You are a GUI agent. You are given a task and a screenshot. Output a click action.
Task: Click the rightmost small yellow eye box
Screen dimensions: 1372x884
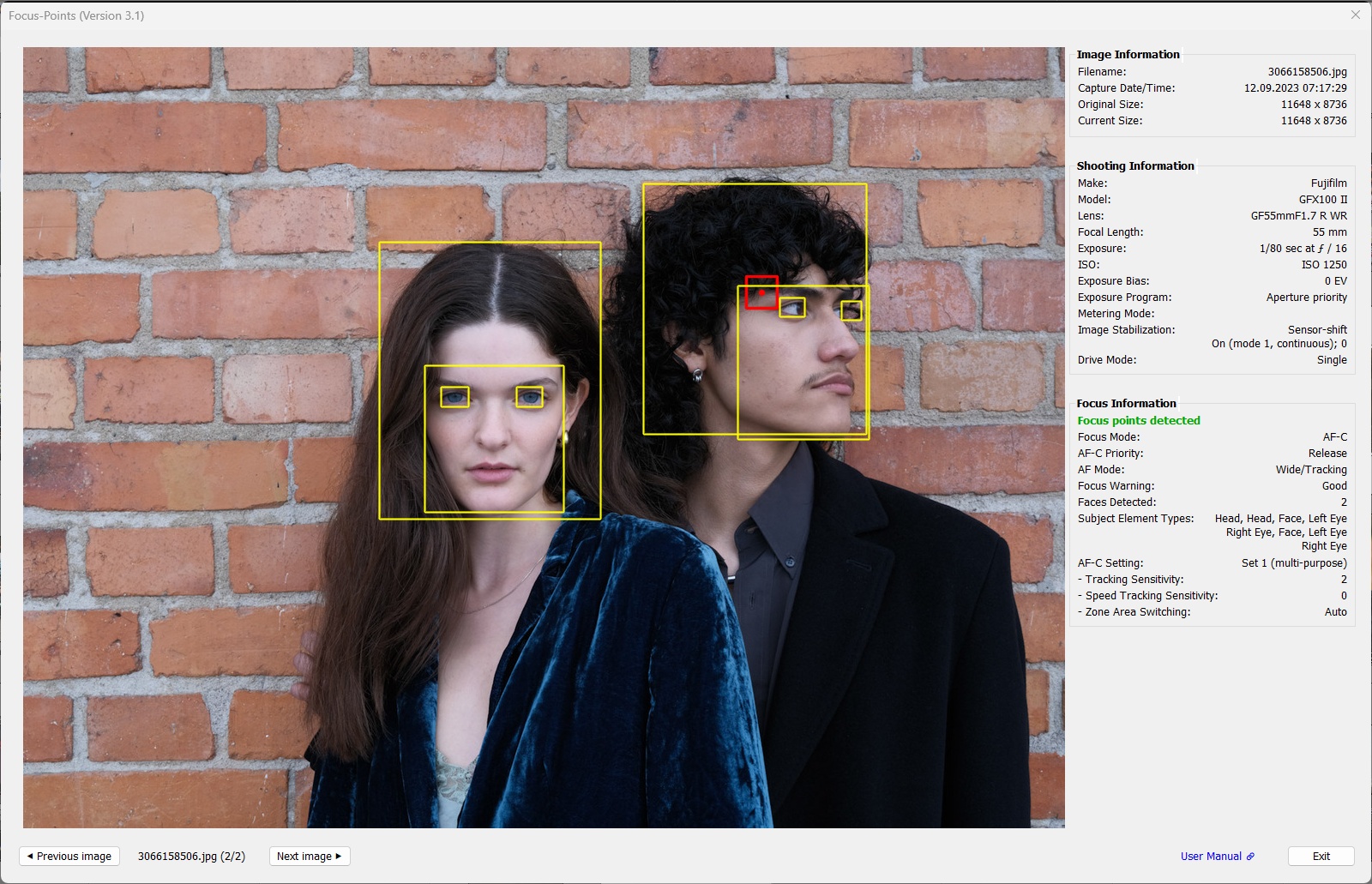(851, 310)
